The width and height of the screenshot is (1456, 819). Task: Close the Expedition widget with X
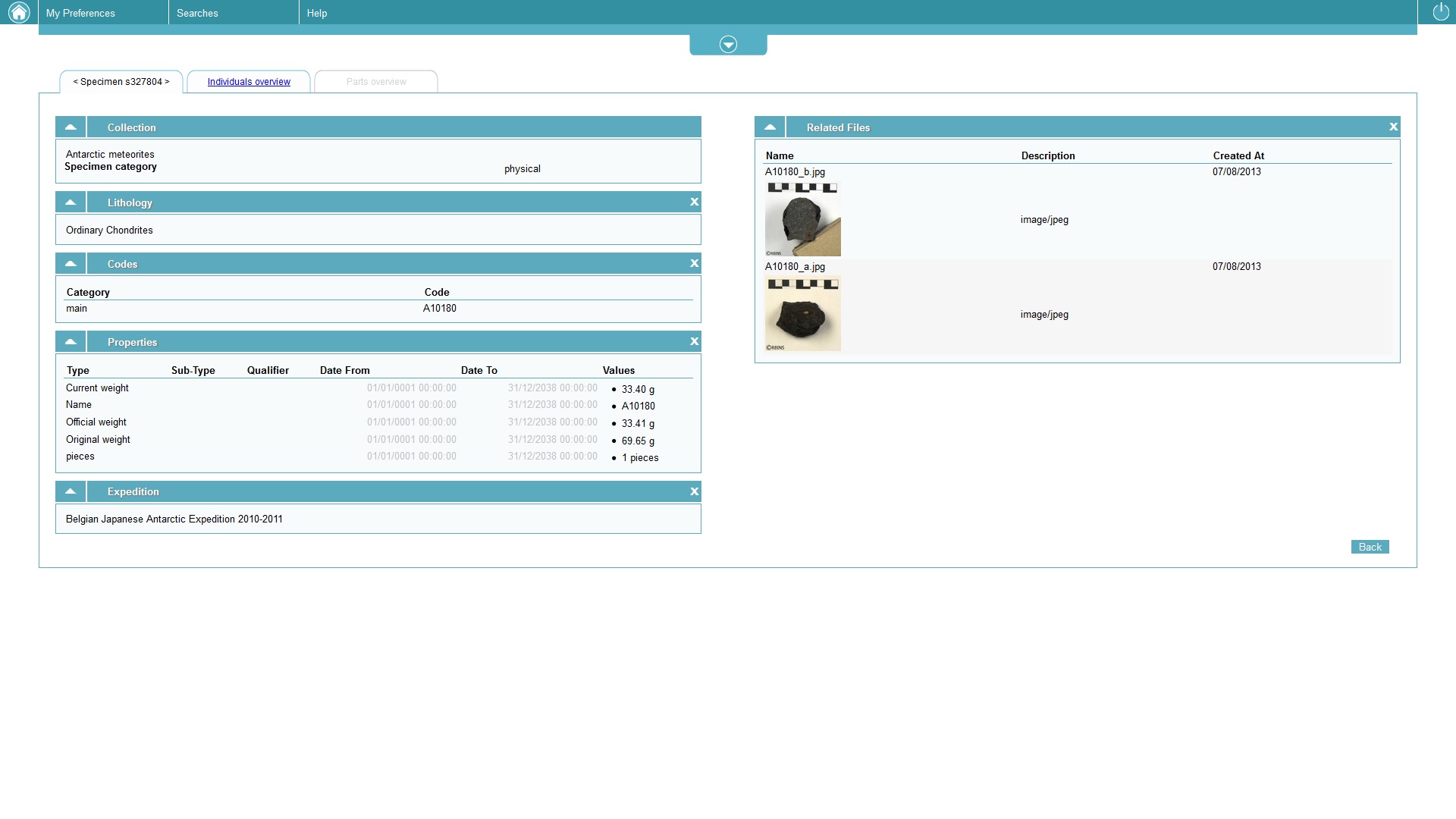[694, 492]
